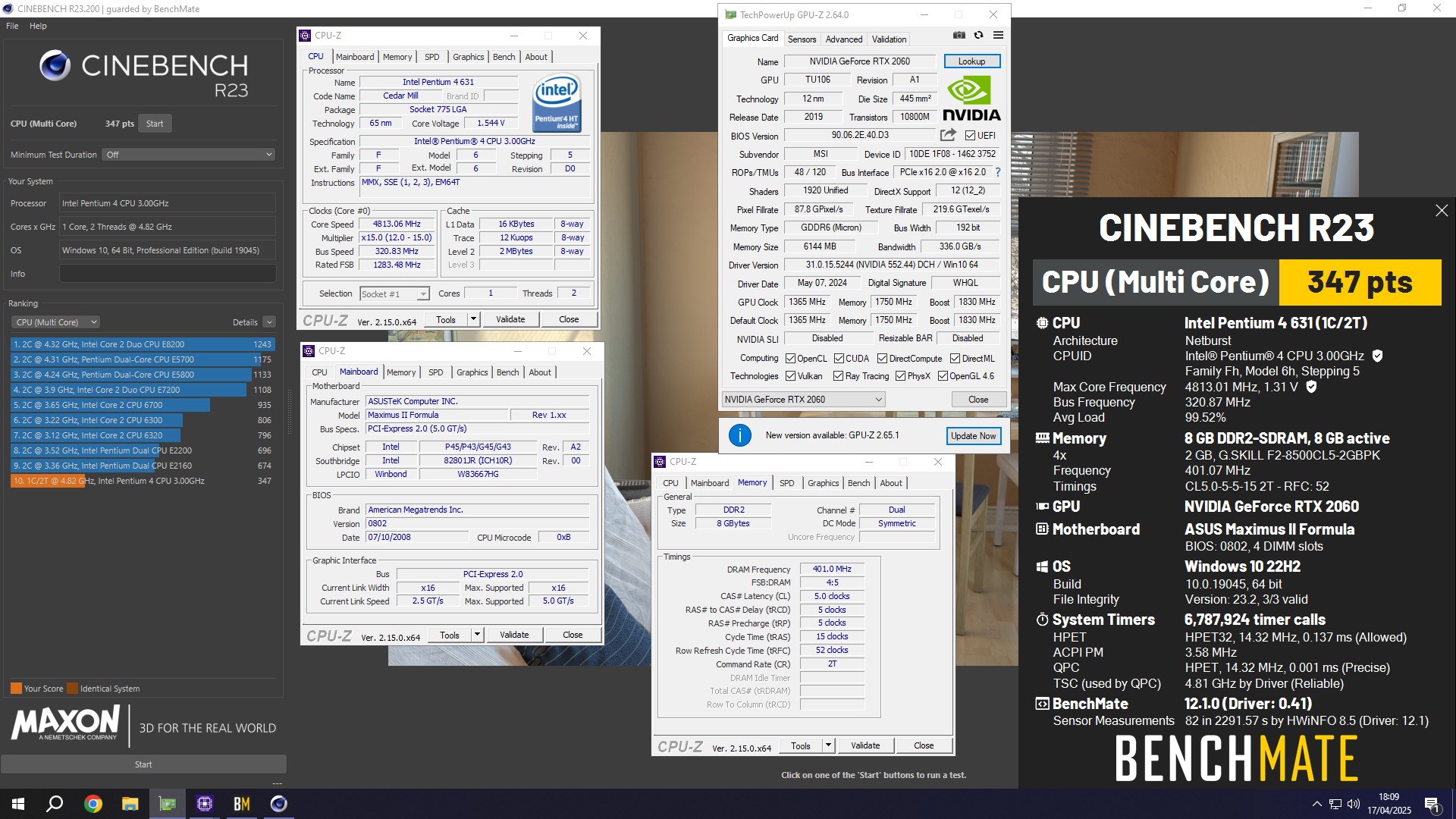Click the GPU-Z screenshot camera icon
The image size is (1456, 819).
pyautogui.click(x=959, y=35)
